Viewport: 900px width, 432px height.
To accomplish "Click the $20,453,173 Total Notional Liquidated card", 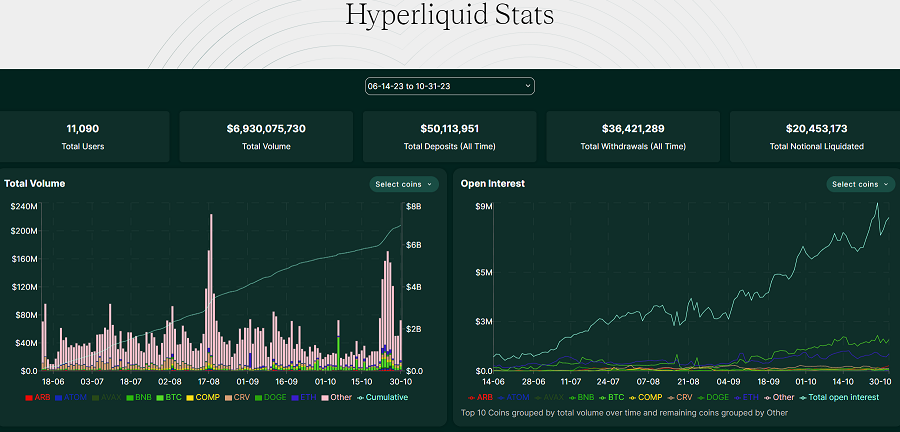I will coord(815,137).
